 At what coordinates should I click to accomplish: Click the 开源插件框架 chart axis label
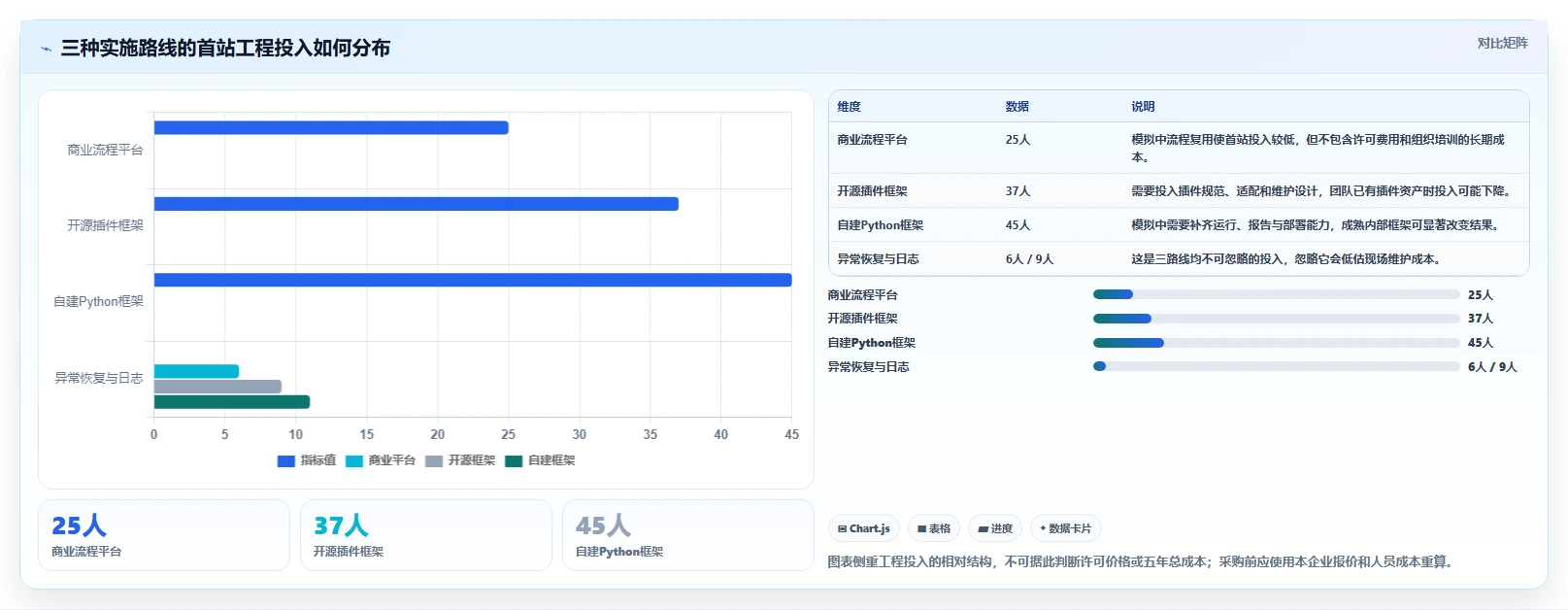[105, 225]
